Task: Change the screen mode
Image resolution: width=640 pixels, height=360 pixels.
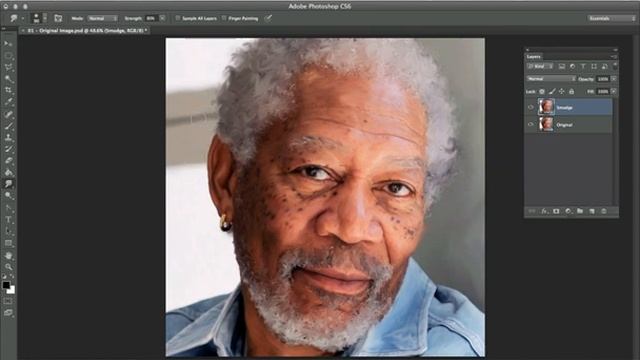Action: pyautogui.click(x=8, y=313)
